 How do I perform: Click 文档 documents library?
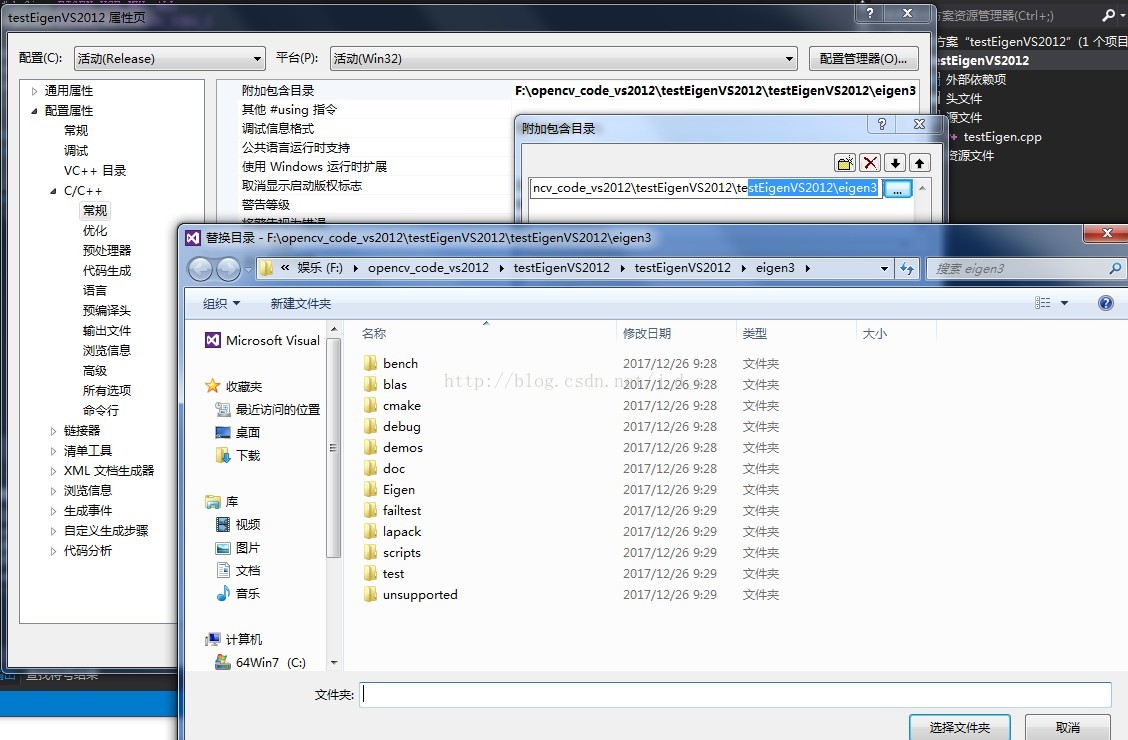[x=238, y=570]
